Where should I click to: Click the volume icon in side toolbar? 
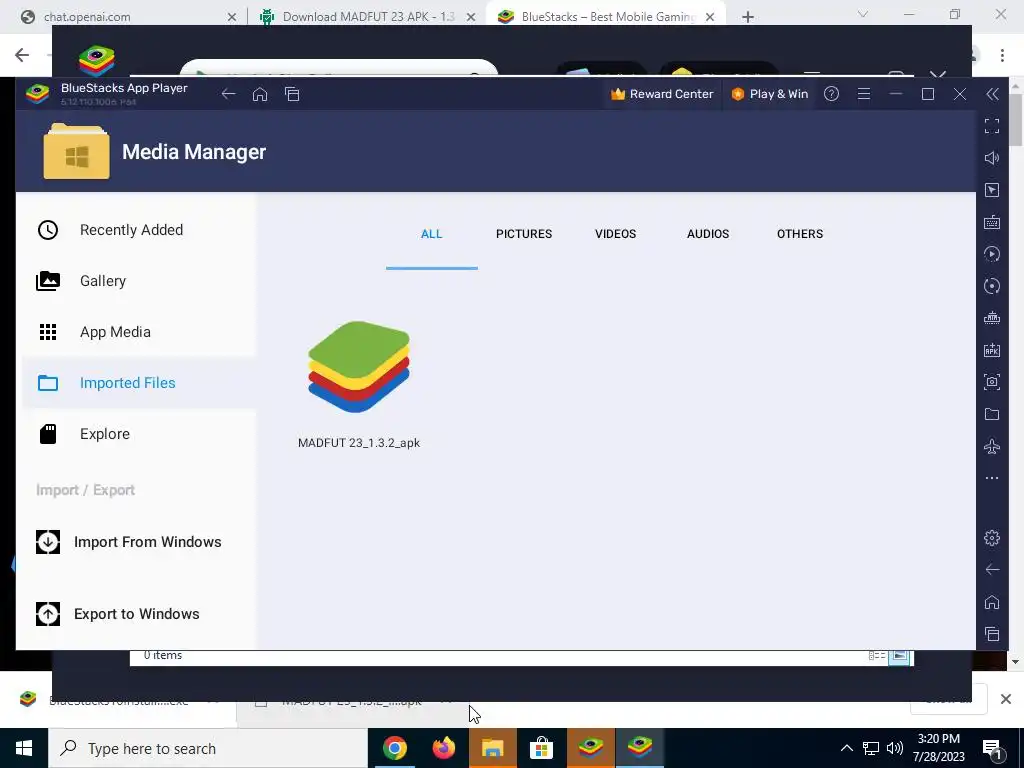click(x=992, y=158)
